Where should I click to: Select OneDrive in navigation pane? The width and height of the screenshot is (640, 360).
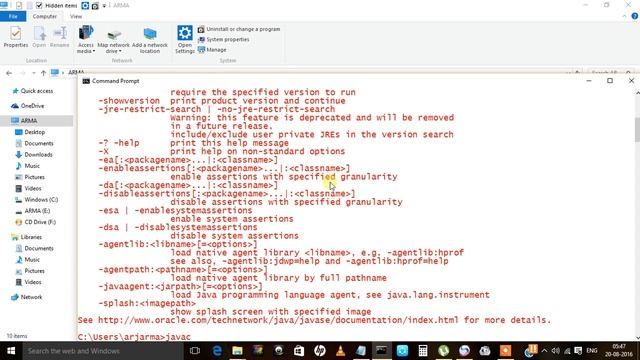click(x=28, y=106)
